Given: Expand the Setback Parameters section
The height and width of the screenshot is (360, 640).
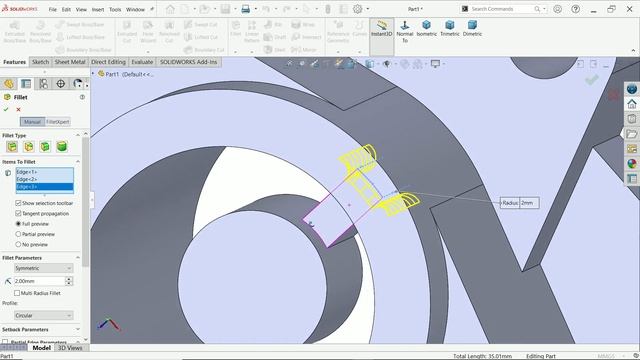Looking at the screenshot, I should (78, 329).
